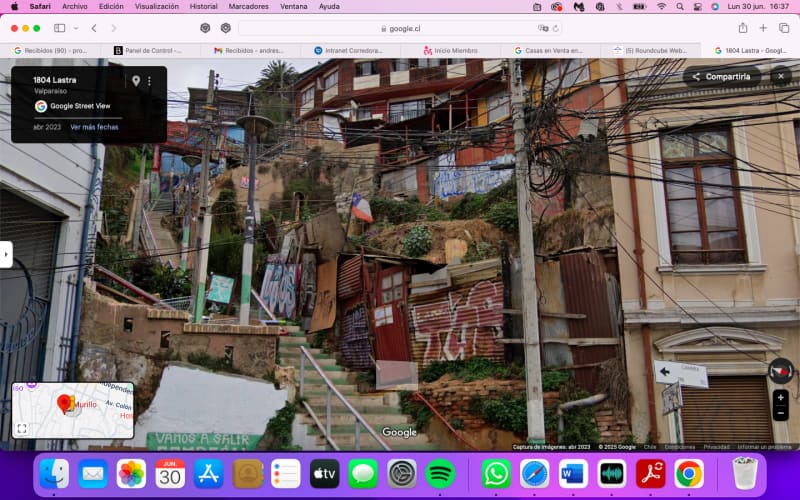
Task: Switch to the Intranet Corredora tab
Action: click(x=348, y=51)
